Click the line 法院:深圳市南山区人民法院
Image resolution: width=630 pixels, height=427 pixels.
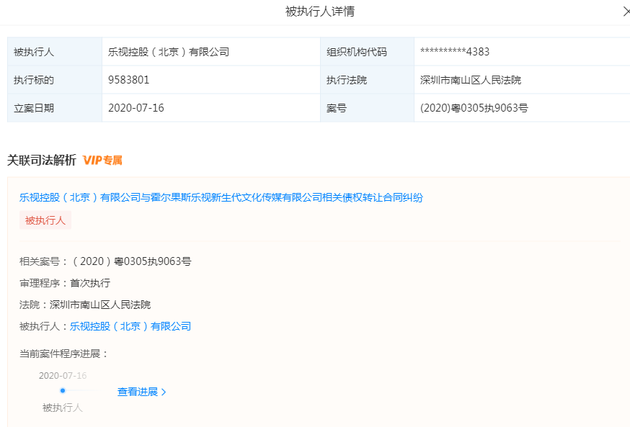click(85, 305)
